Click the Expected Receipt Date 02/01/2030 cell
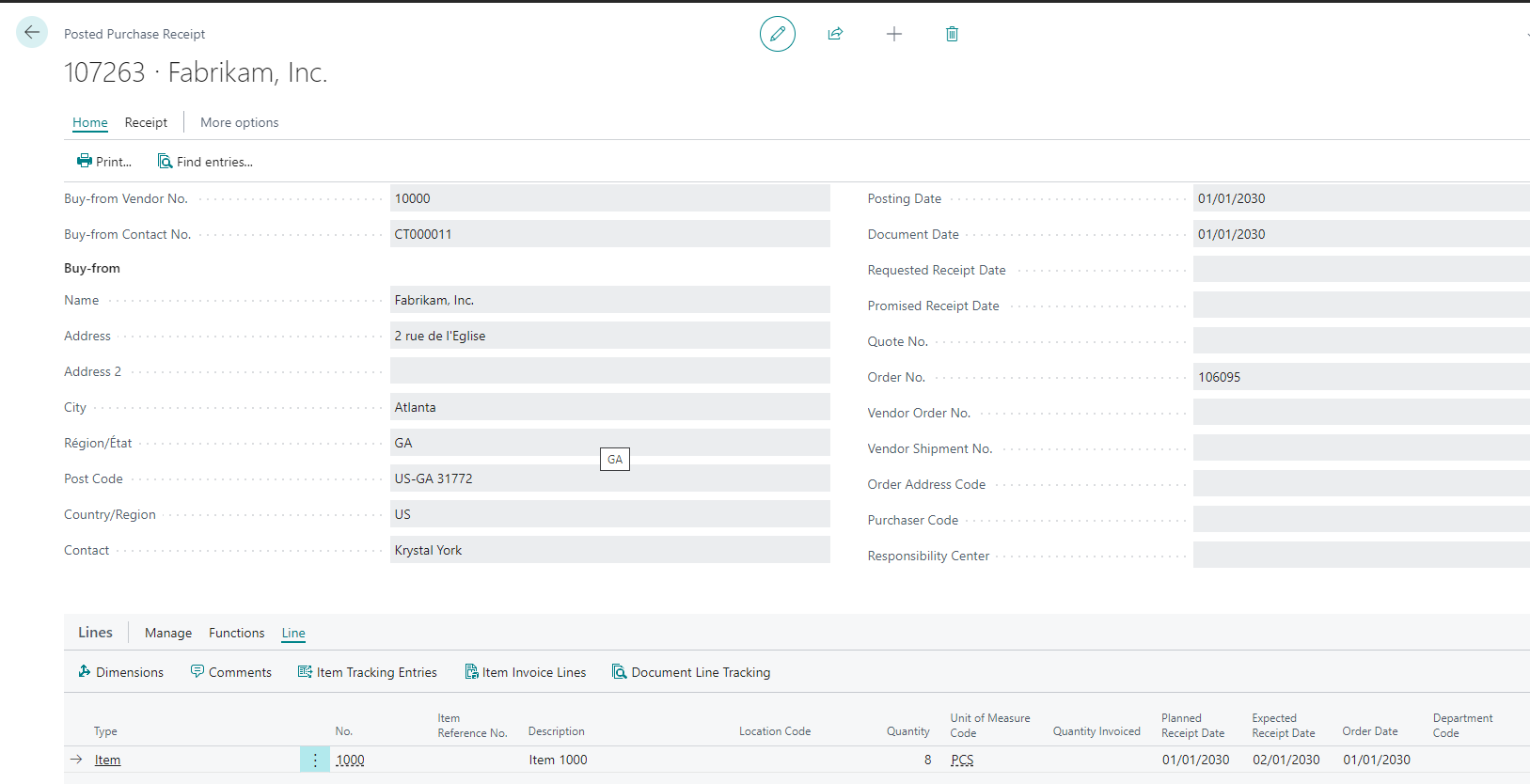1530x784 pixels. [1286, 760]
